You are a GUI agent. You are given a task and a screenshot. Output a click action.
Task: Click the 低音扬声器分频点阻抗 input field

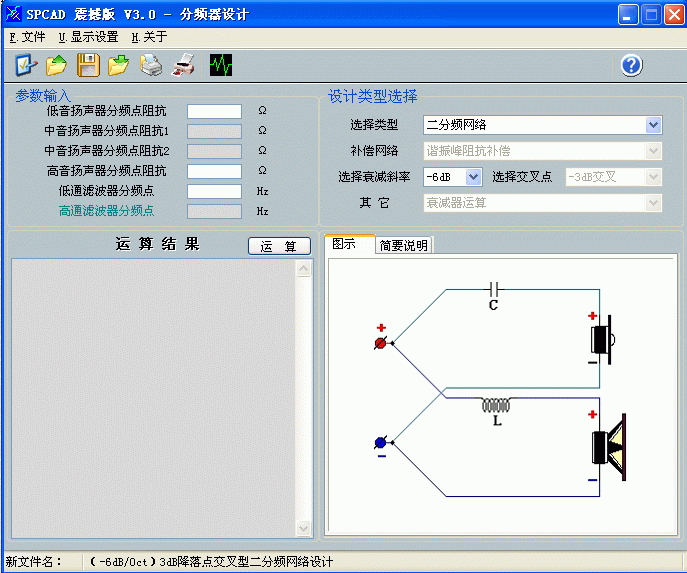pyautogui.click(x=214, y=111)
